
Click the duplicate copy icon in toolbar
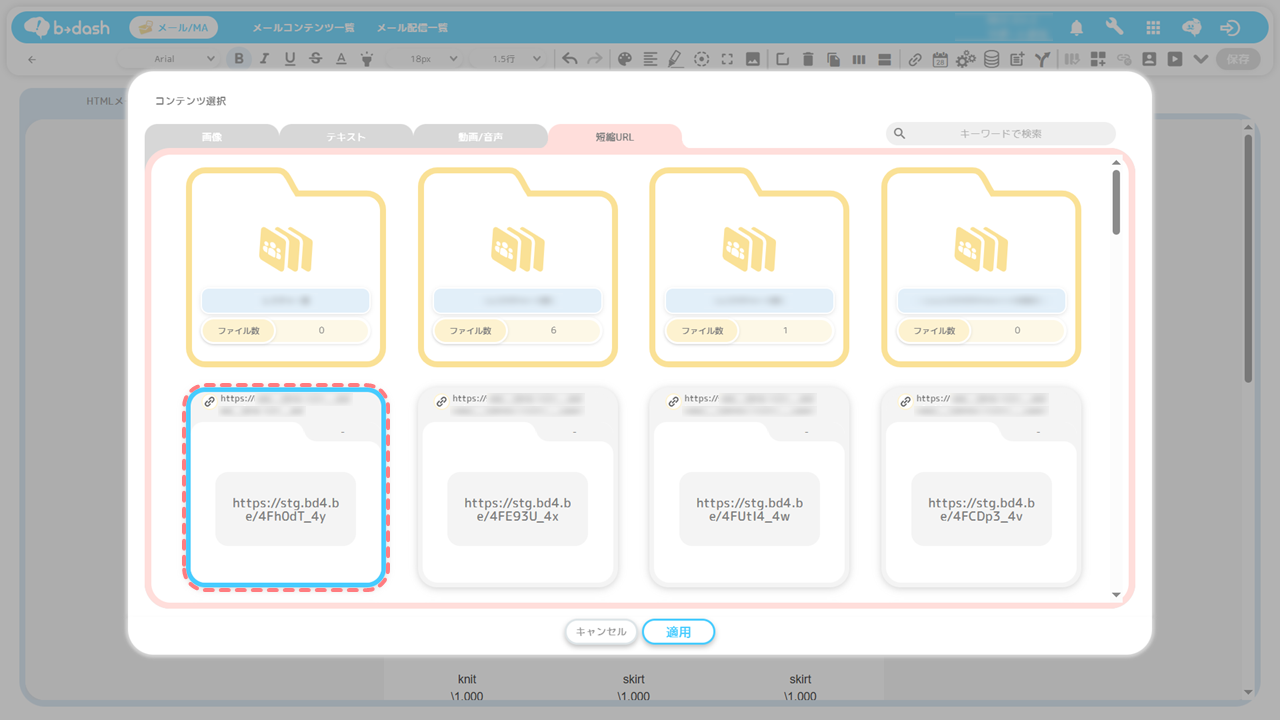tap(833, 59)
